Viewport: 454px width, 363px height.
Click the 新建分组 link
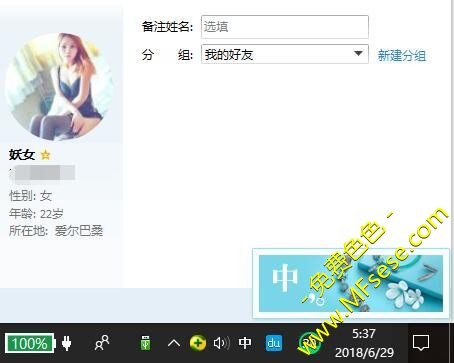(x=402, y=55)
